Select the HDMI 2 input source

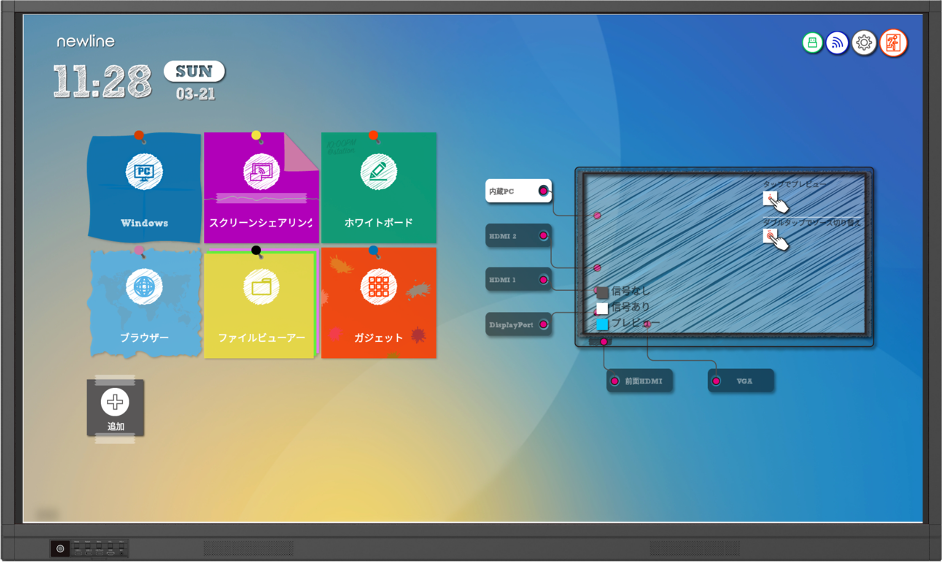(x=518, y=236)
